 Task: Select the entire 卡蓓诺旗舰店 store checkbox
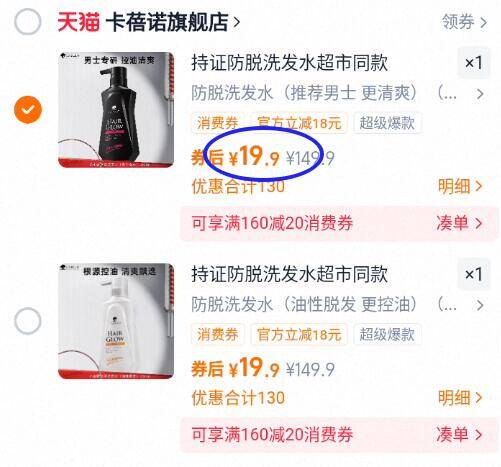[28, 22]
